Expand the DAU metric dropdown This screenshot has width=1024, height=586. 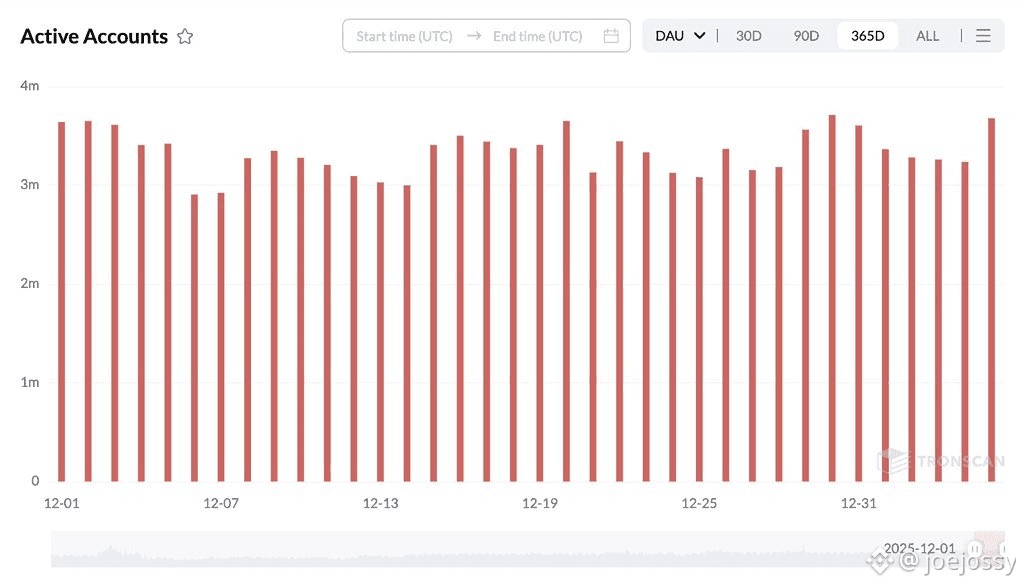(x=680, y=36)
